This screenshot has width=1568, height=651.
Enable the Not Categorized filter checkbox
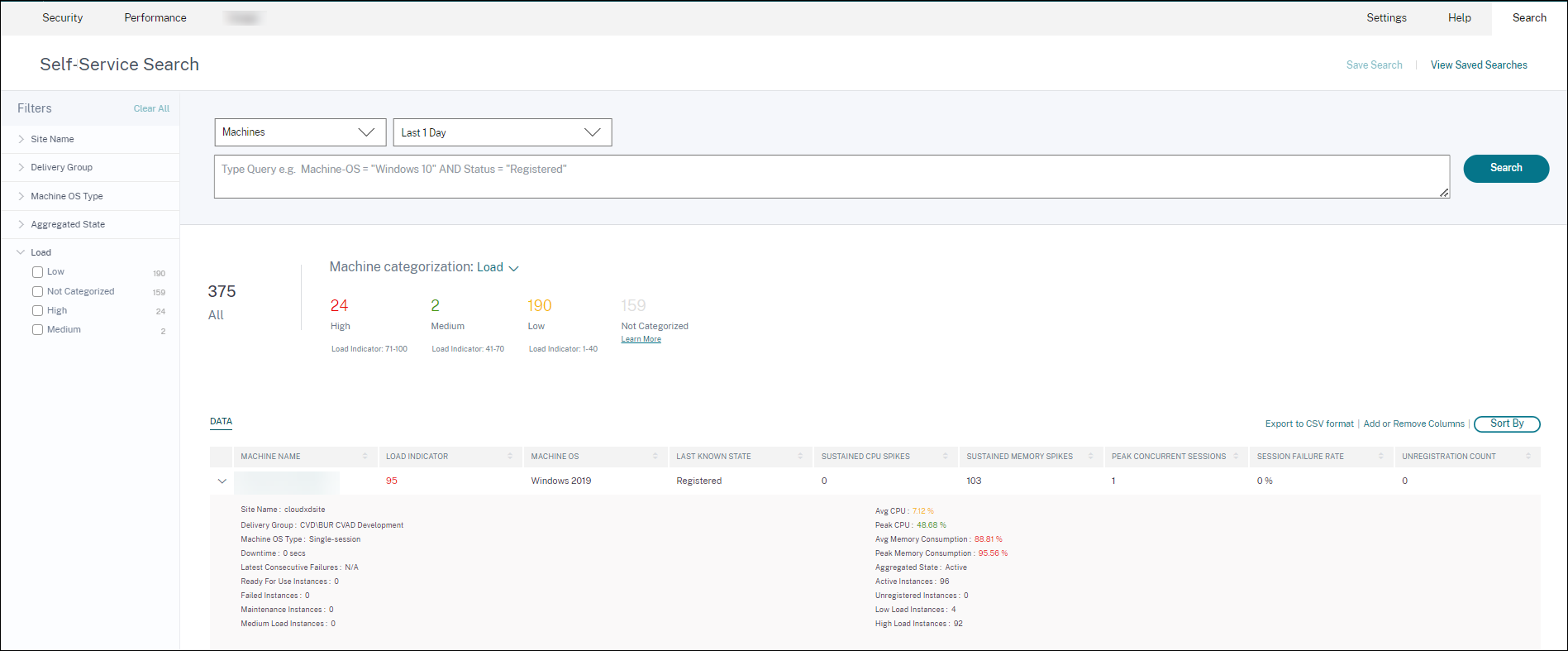[x=38, y=291]
